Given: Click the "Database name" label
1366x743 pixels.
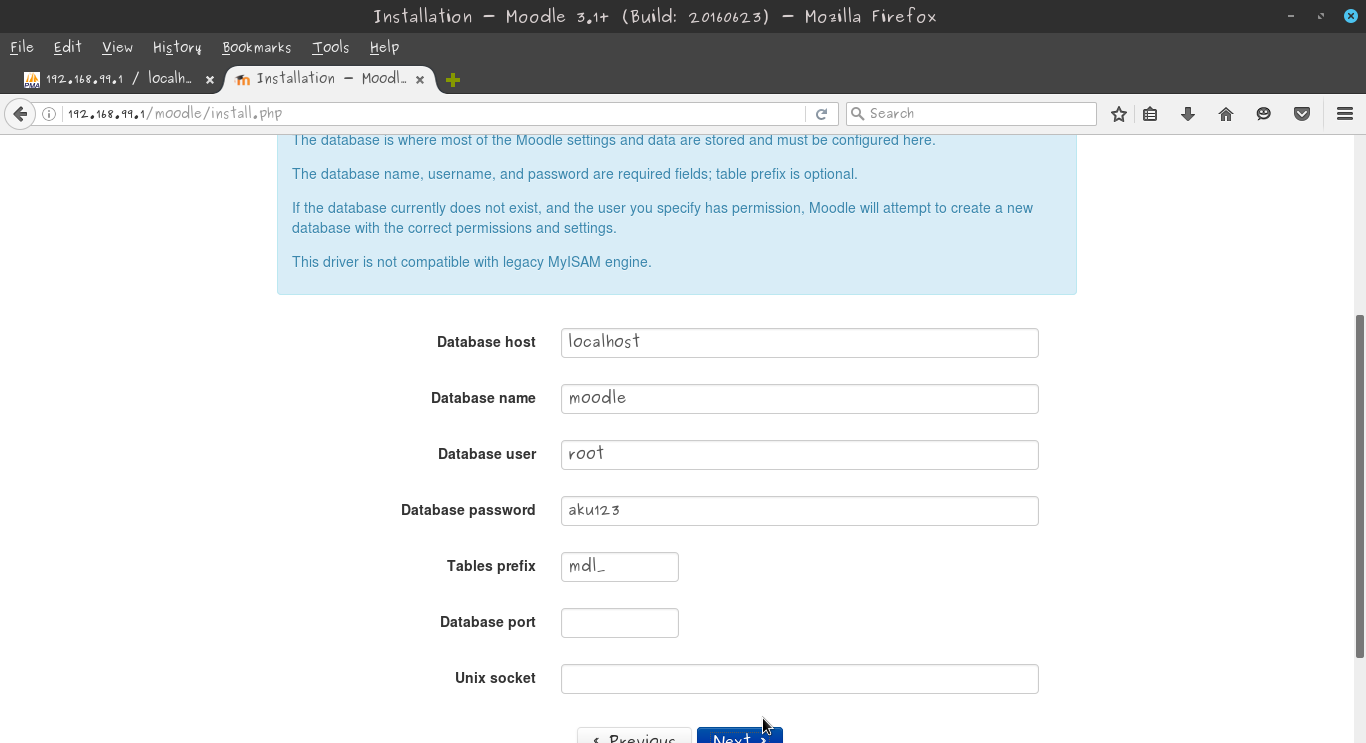Looking at the screenshot, I should click(x=483, y=398).
